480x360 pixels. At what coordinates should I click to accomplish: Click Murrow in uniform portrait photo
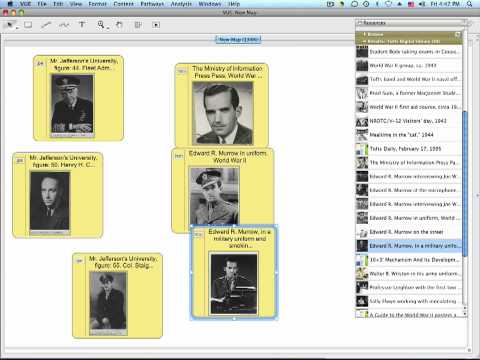click(214, 196)
